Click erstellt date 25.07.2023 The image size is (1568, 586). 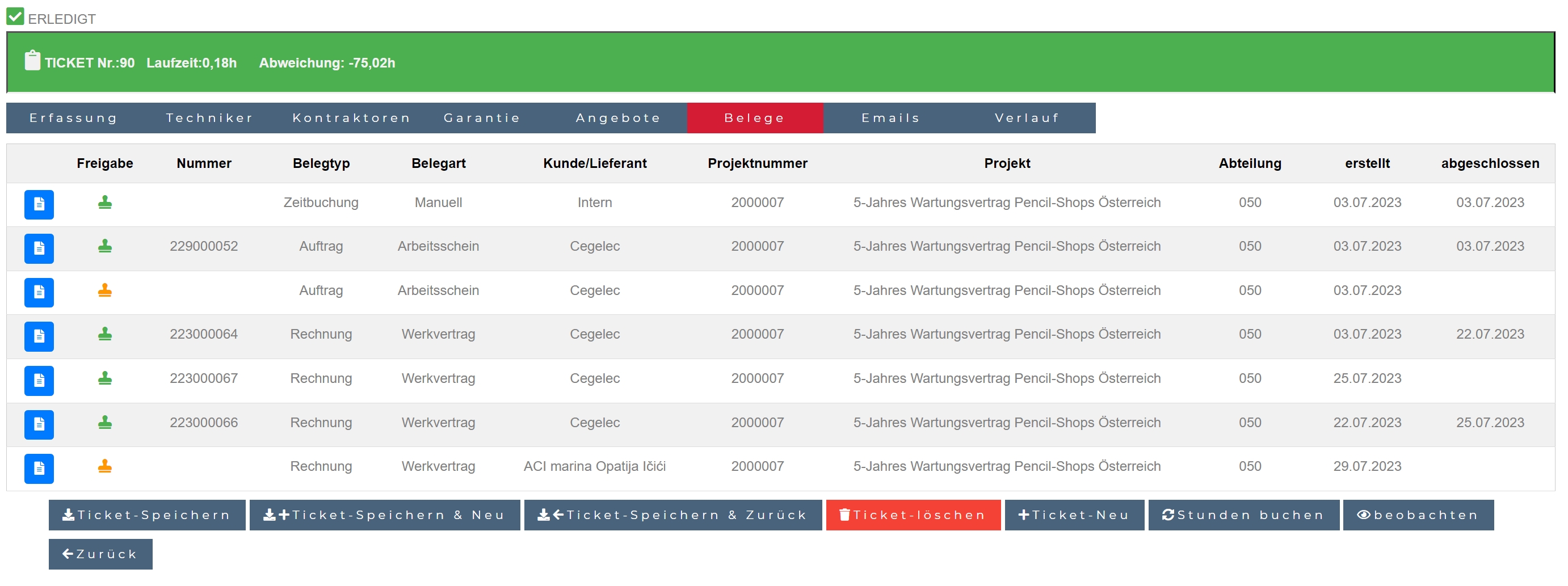click(1367, 378)
